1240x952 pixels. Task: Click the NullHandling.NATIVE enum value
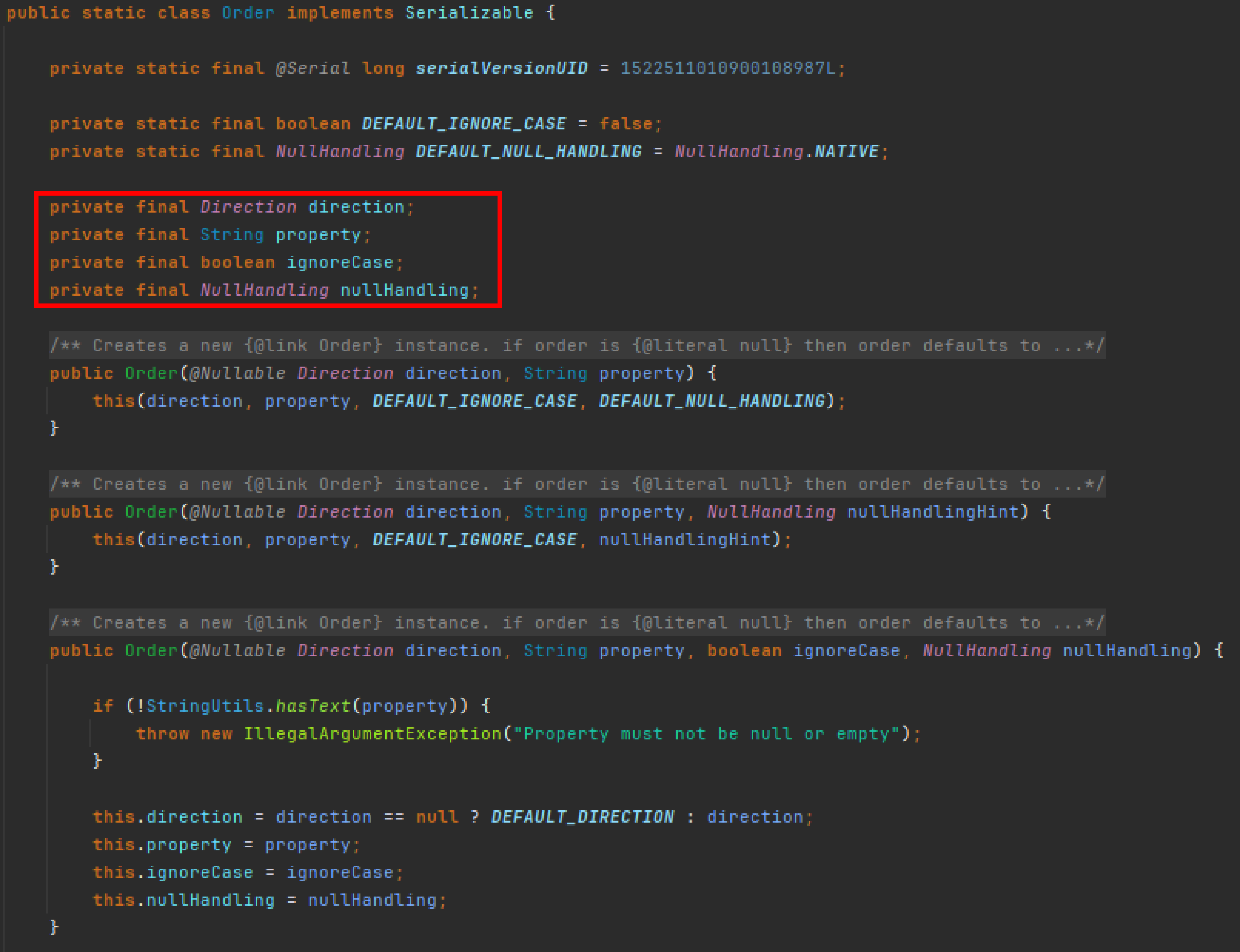846,152
